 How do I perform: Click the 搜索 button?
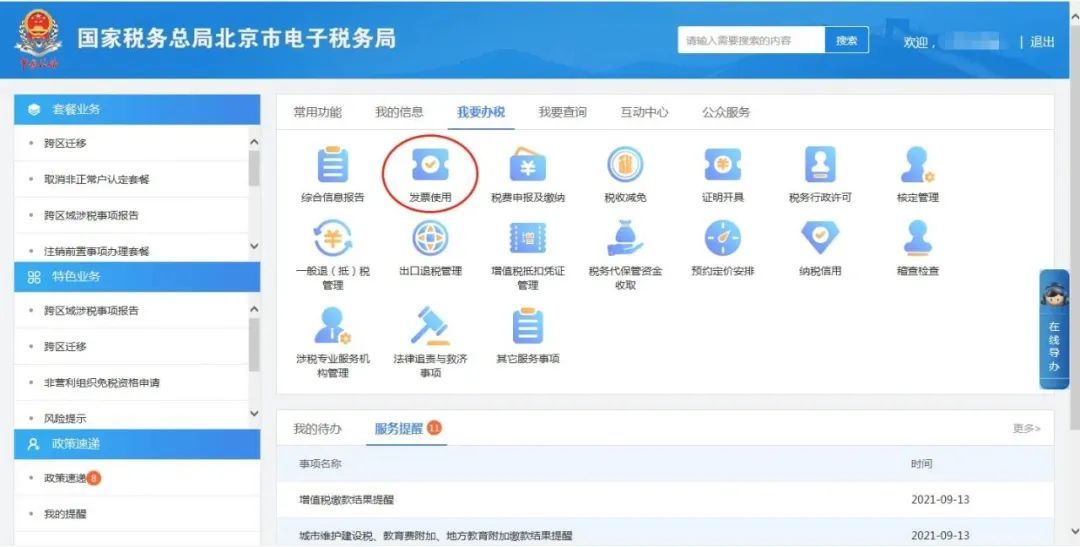[847, 40]
